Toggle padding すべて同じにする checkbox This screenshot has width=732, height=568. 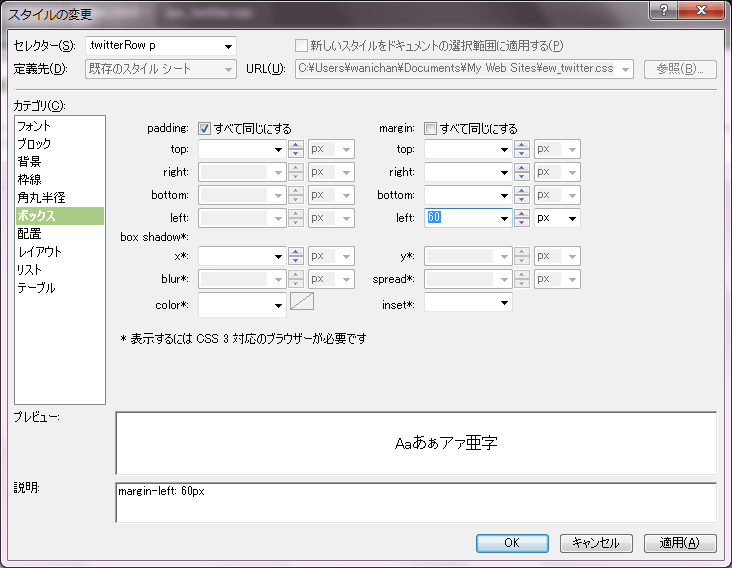204,128
